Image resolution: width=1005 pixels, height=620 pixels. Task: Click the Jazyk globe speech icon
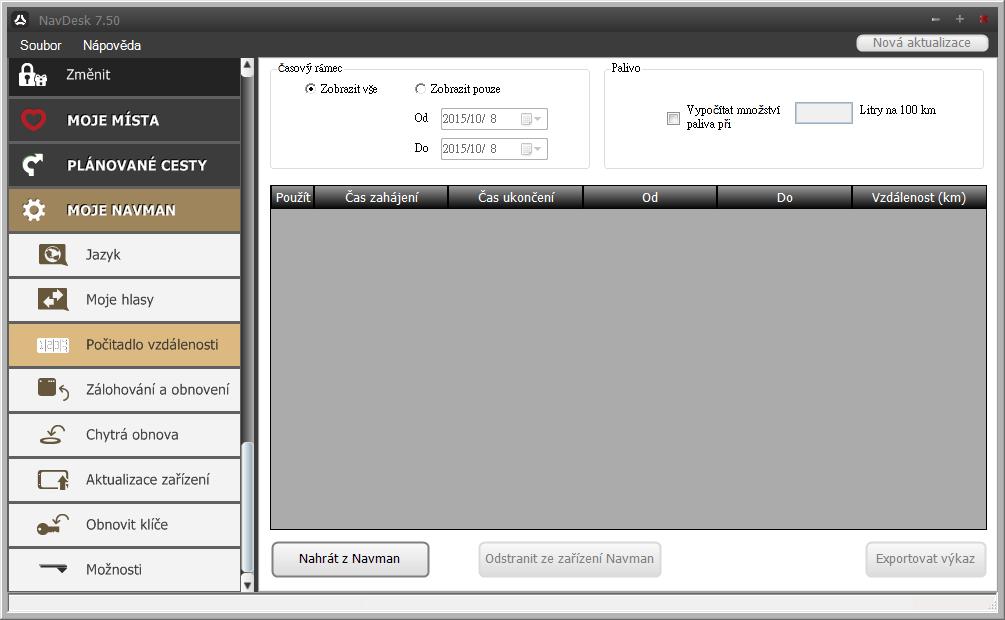click(53, 255)
